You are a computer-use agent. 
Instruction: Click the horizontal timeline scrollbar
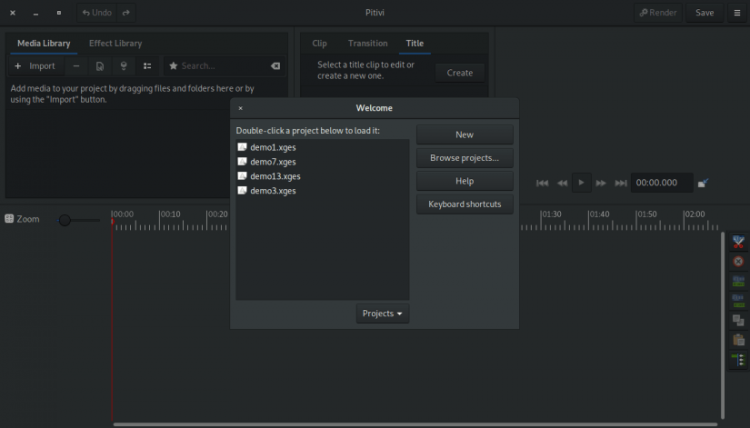tap(415, 424)
